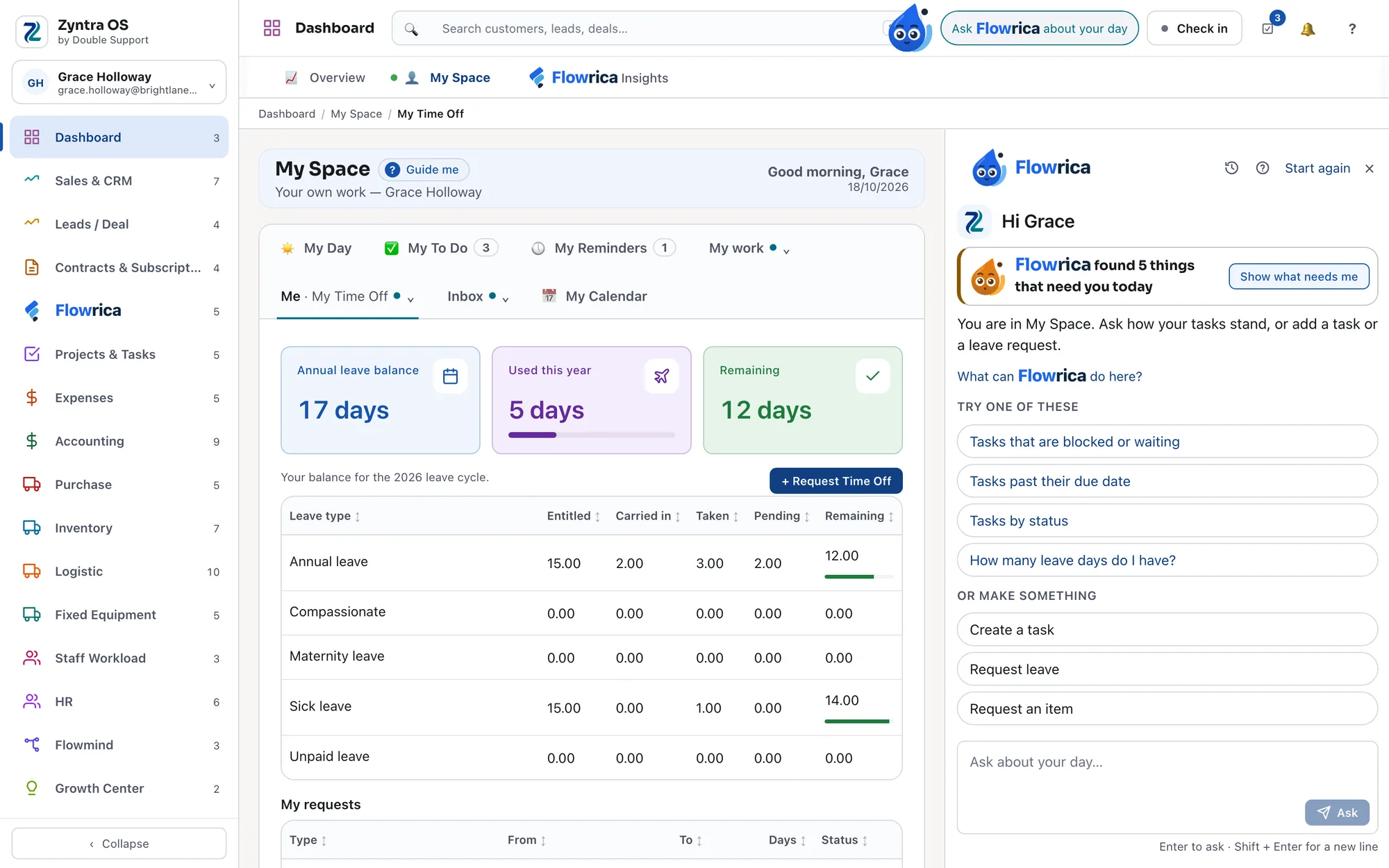The image size is (1389, 868).
Task: Sort table by Remaining column
Action: tap(859, 516)
